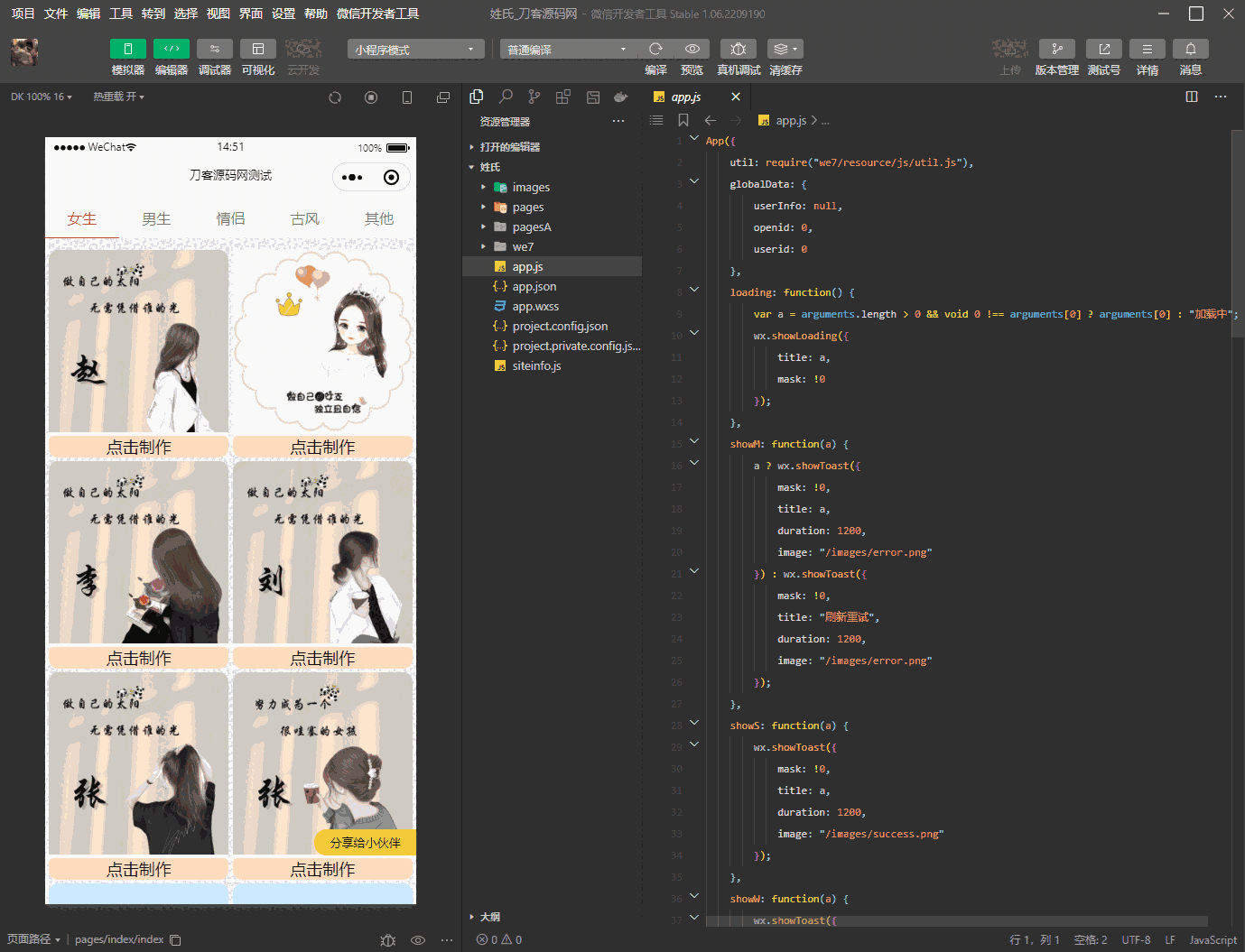Toggle the debugger (调试器) panel button
Image resolution: width=1245 pixels, height=952 pixels.
coord(214,49)
